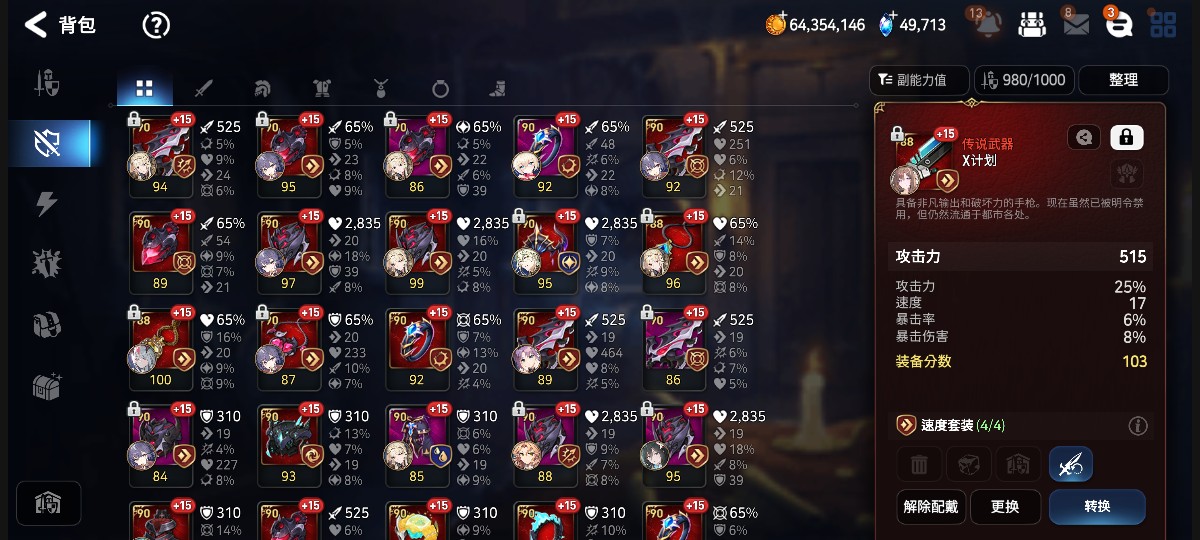Open the lightning bolt sidebar category
Viewport: 1200px width, 540px height.
tap(47, 204)
